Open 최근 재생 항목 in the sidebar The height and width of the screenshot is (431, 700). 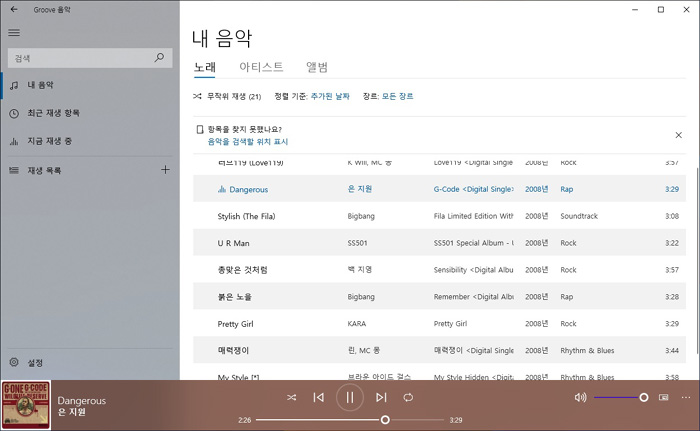coord(90,113)
